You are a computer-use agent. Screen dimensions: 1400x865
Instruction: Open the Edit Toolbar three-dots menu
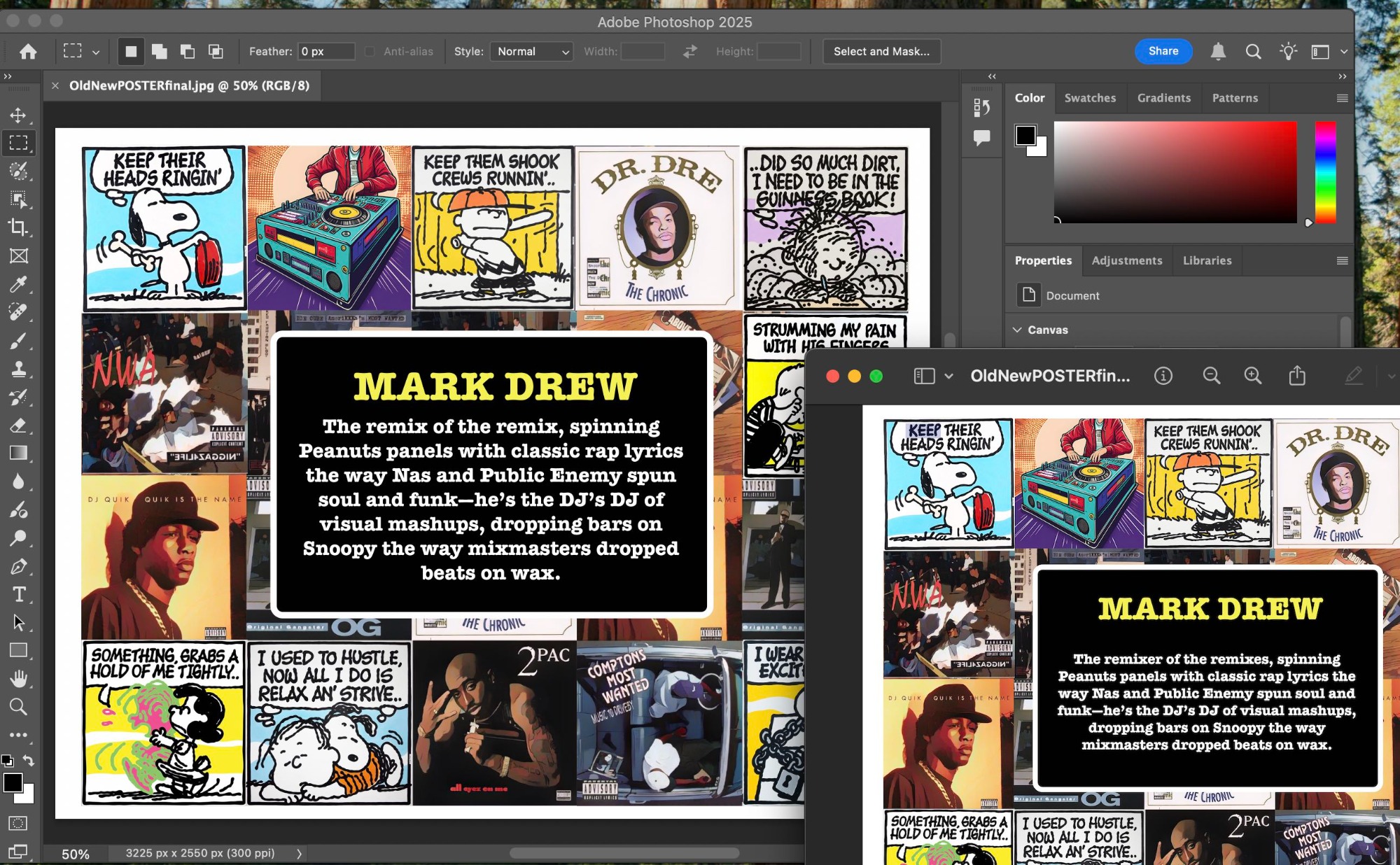pyautogui.click(x=18, y=735)
